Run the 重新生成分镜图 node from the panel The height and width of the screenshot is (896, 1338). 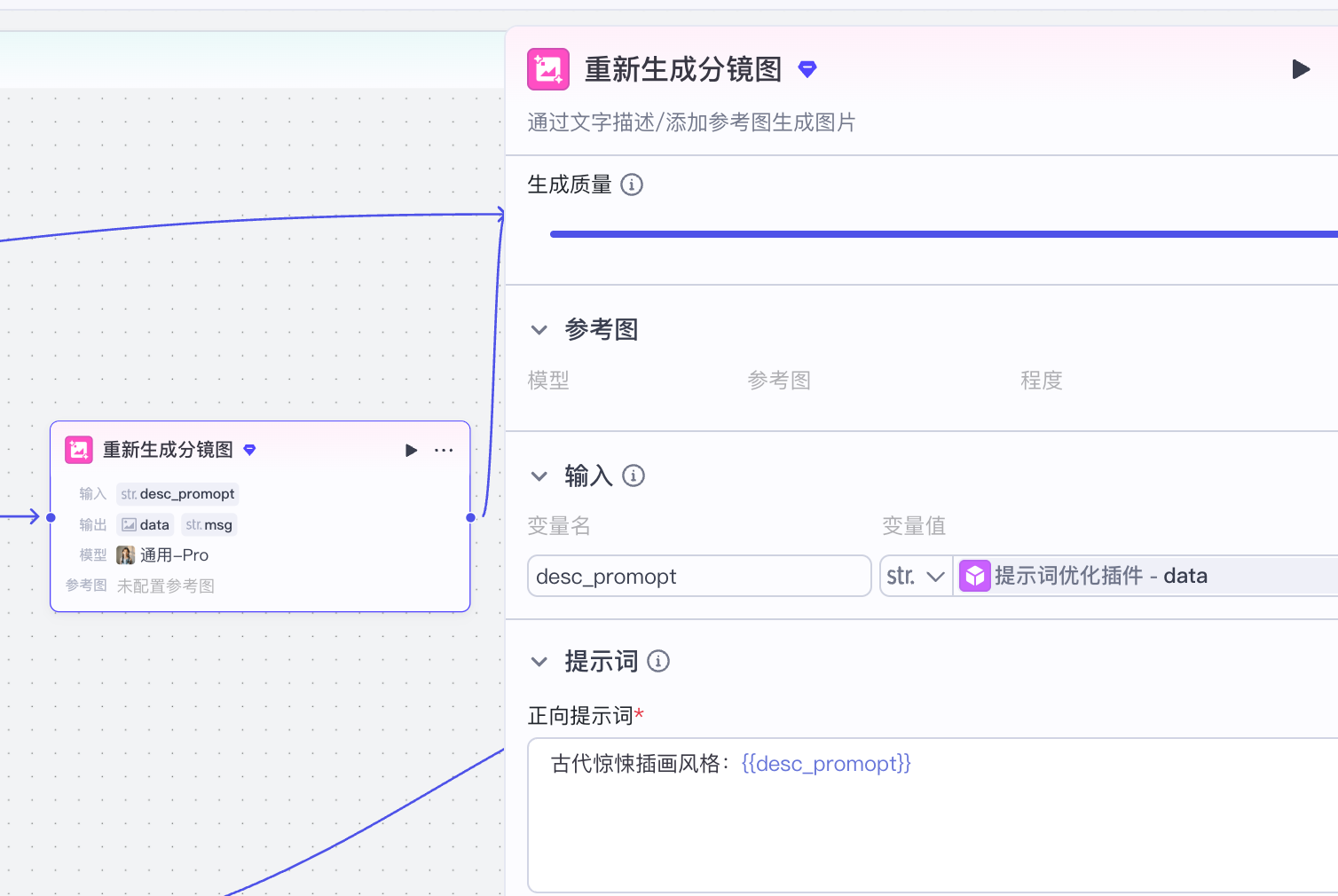1301,68
